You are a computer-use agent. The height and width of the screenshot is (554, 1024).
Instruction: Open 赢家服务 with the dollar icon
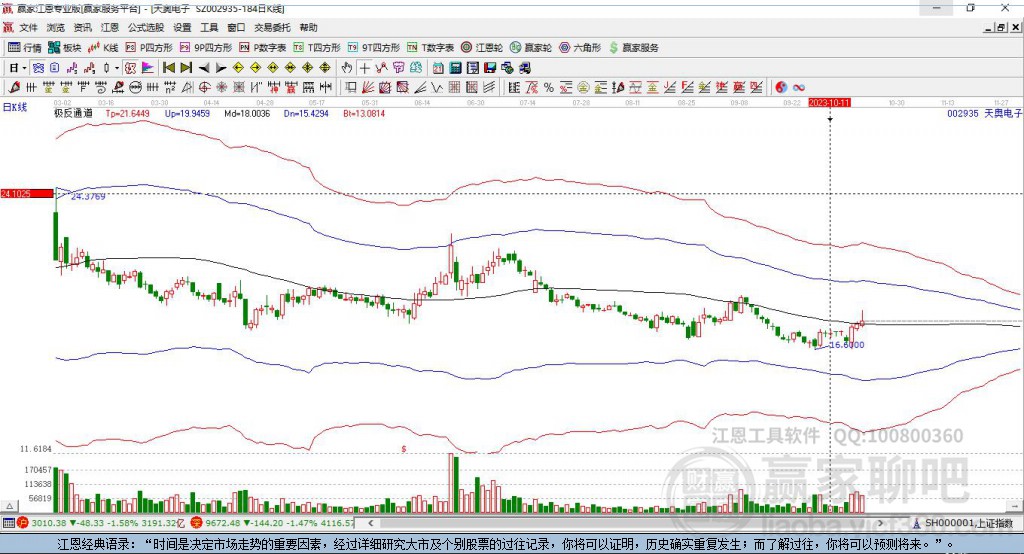click(633, 48)
